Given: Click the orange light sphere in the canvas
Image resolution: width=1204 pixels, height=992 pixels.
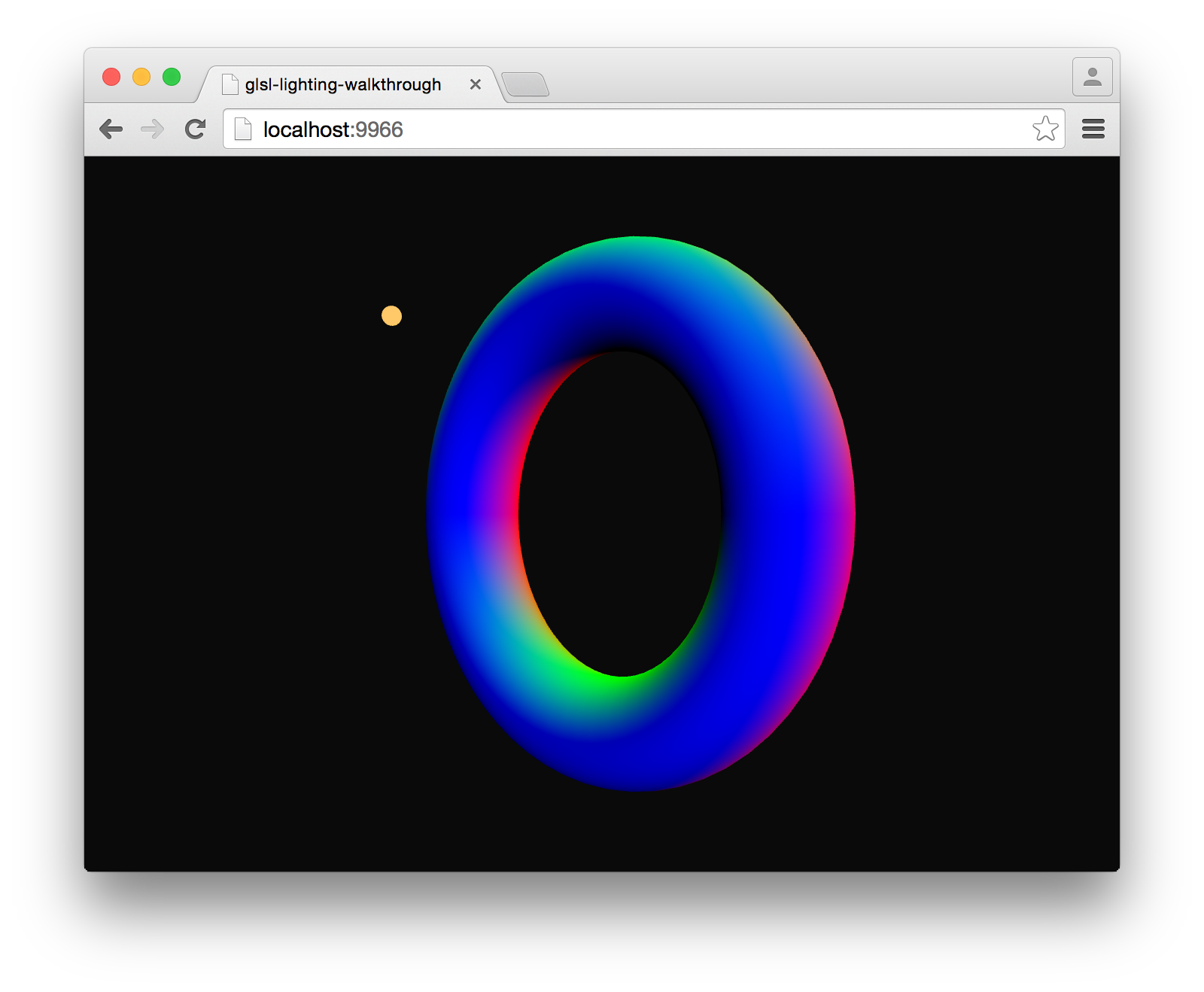Looking at the screenshot, I should point(391,315).
